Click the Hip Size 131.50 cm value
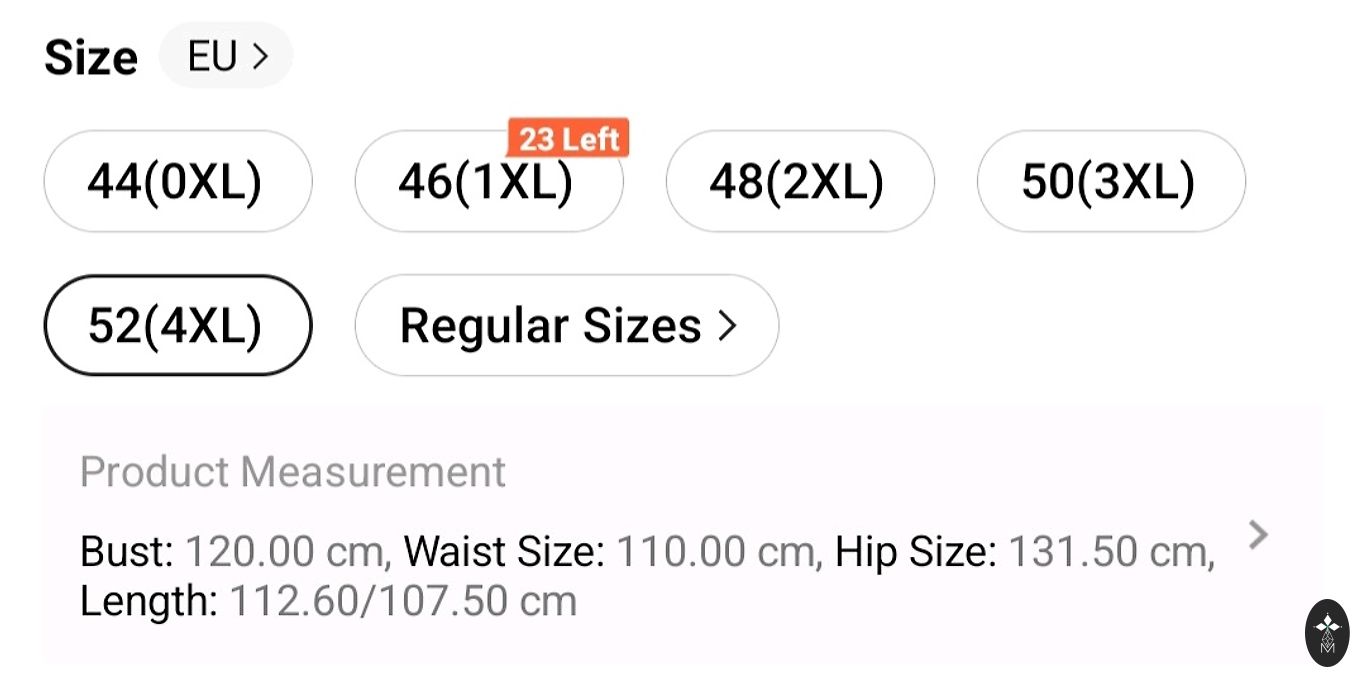Viewport: 1366px width, 683px height. 1108,552
